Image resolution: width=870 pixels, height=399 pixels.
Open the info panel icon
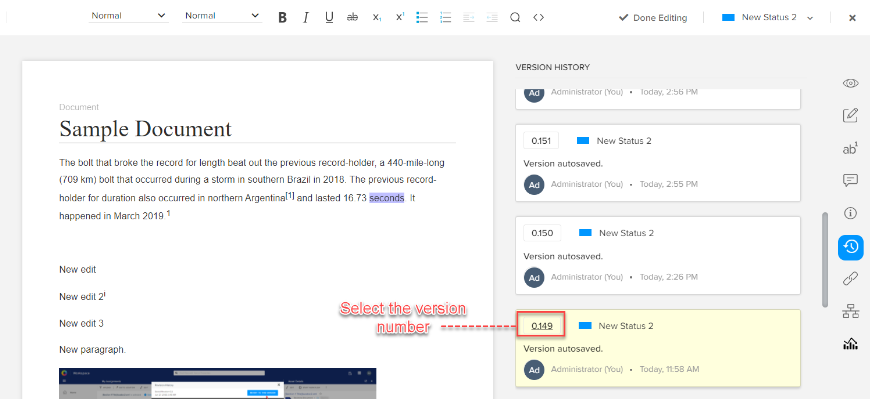[x=850, y=213]
